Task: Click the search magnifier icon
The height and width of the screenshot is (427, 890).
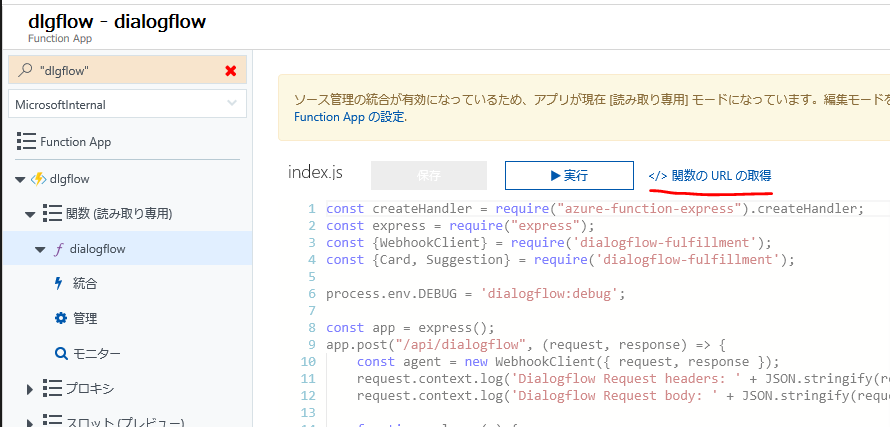Action: pos(25,70)
